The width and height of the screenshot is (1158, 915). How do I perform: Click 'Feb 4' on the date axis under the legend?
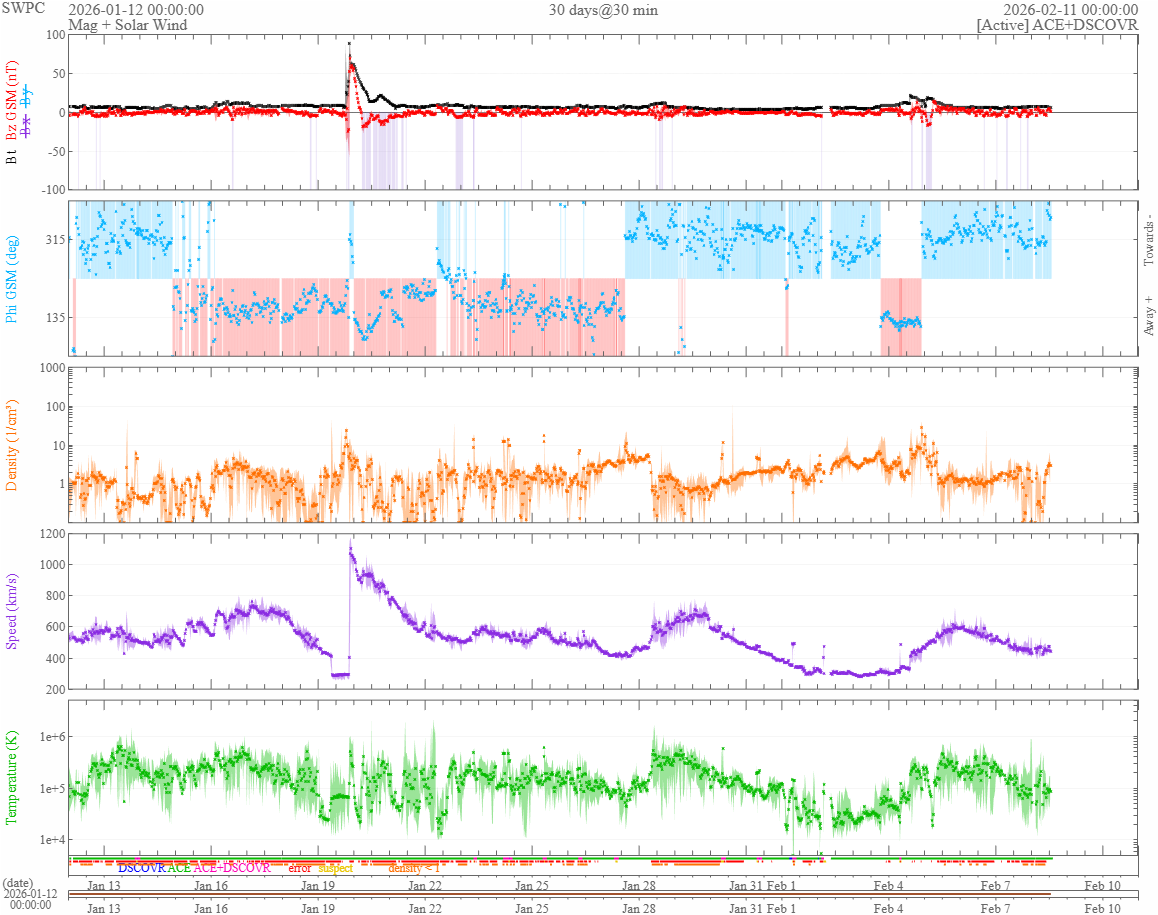pos(888,885)
